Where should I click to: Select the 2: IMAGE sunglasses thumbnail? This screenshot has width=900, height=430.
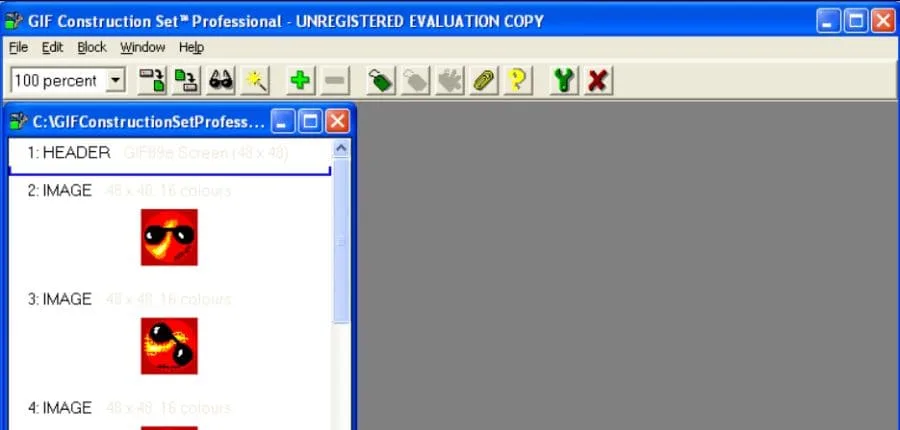169,237
